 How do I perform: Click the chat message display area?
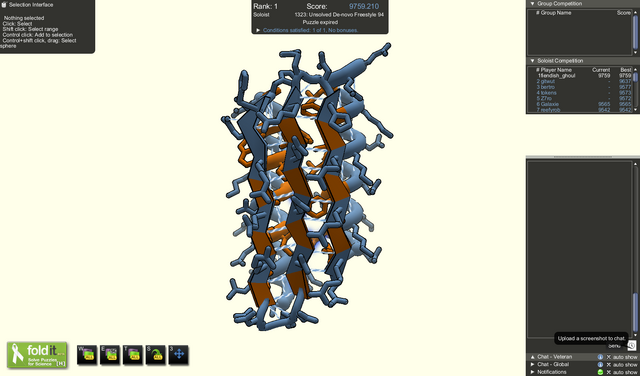pyautogui.click(x=580, y=249)
